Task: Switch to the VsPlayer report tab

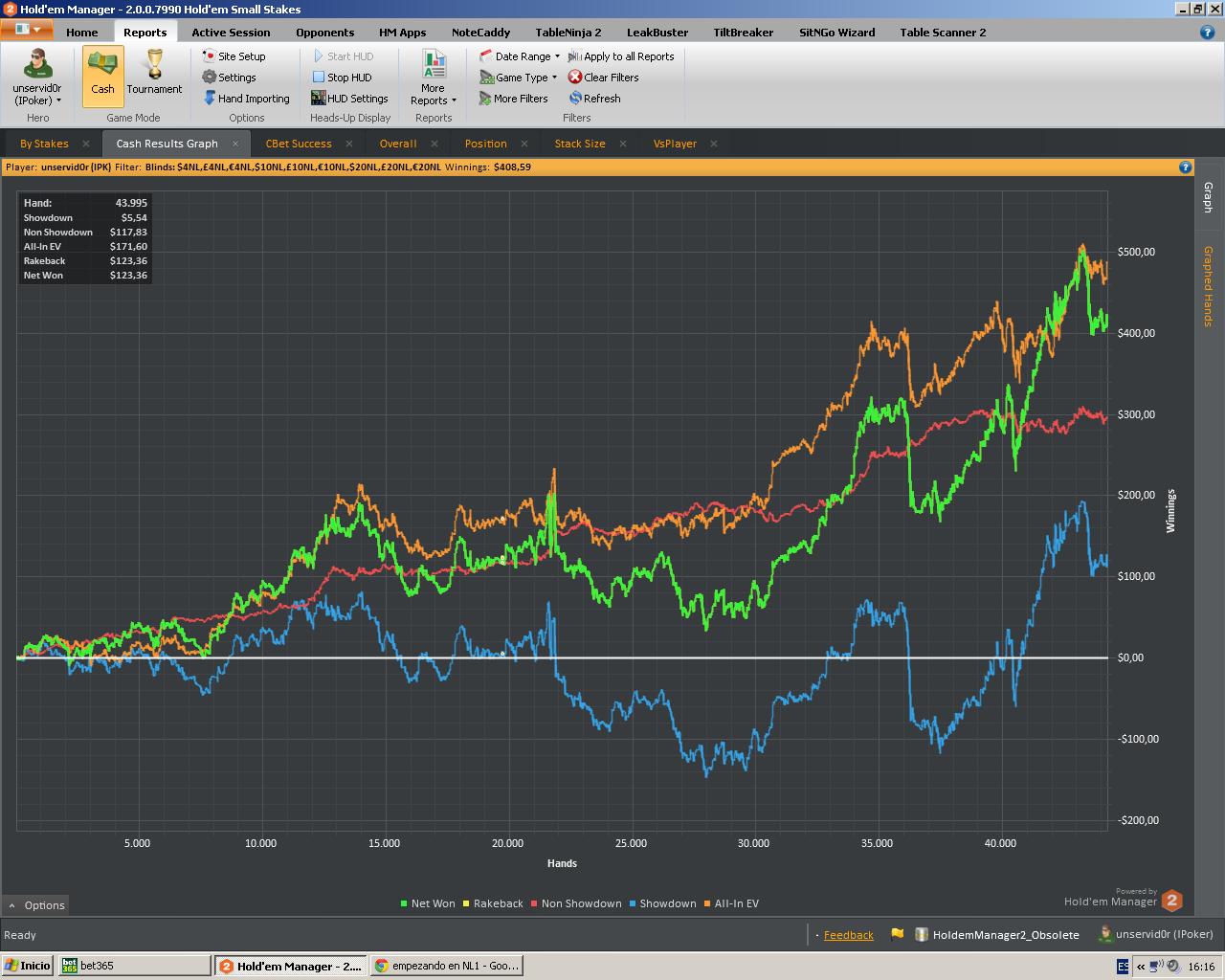Action: click(x=675, y=144)
